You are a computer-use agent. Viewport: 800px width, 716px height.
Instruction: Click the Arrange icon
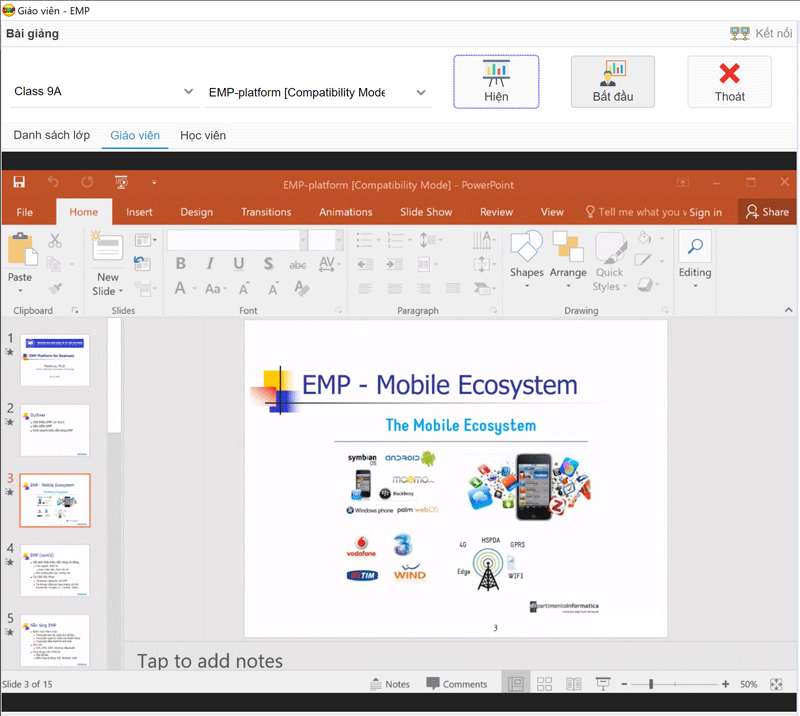click(568, 246)
